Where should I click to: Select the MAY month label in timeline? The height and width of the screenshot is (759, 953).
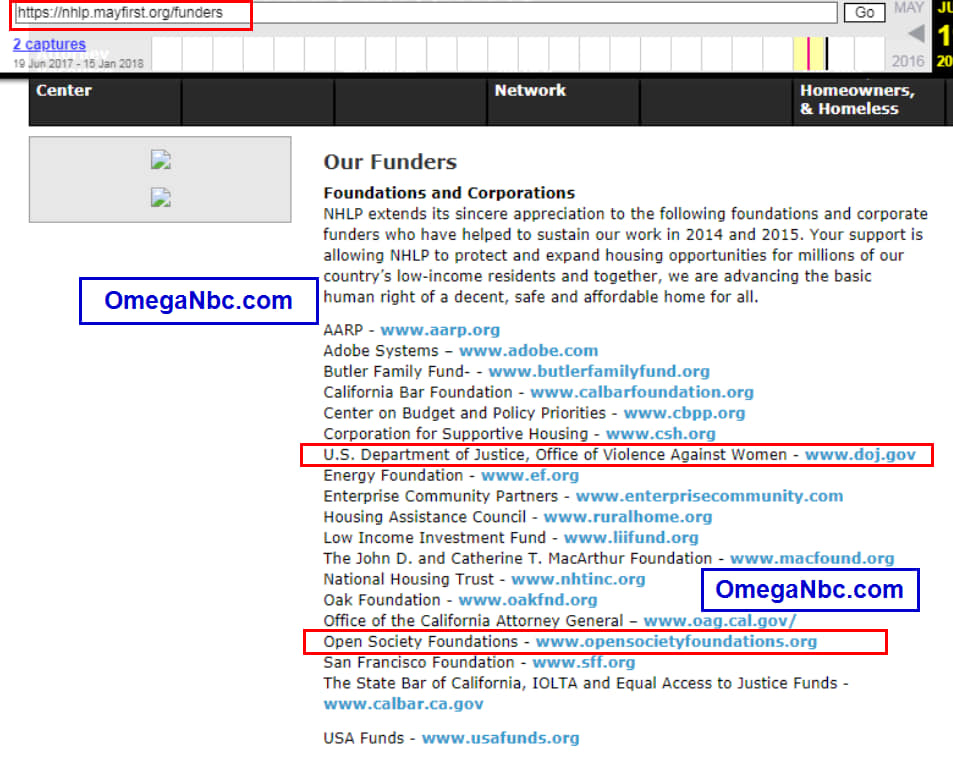click(908, 8)
